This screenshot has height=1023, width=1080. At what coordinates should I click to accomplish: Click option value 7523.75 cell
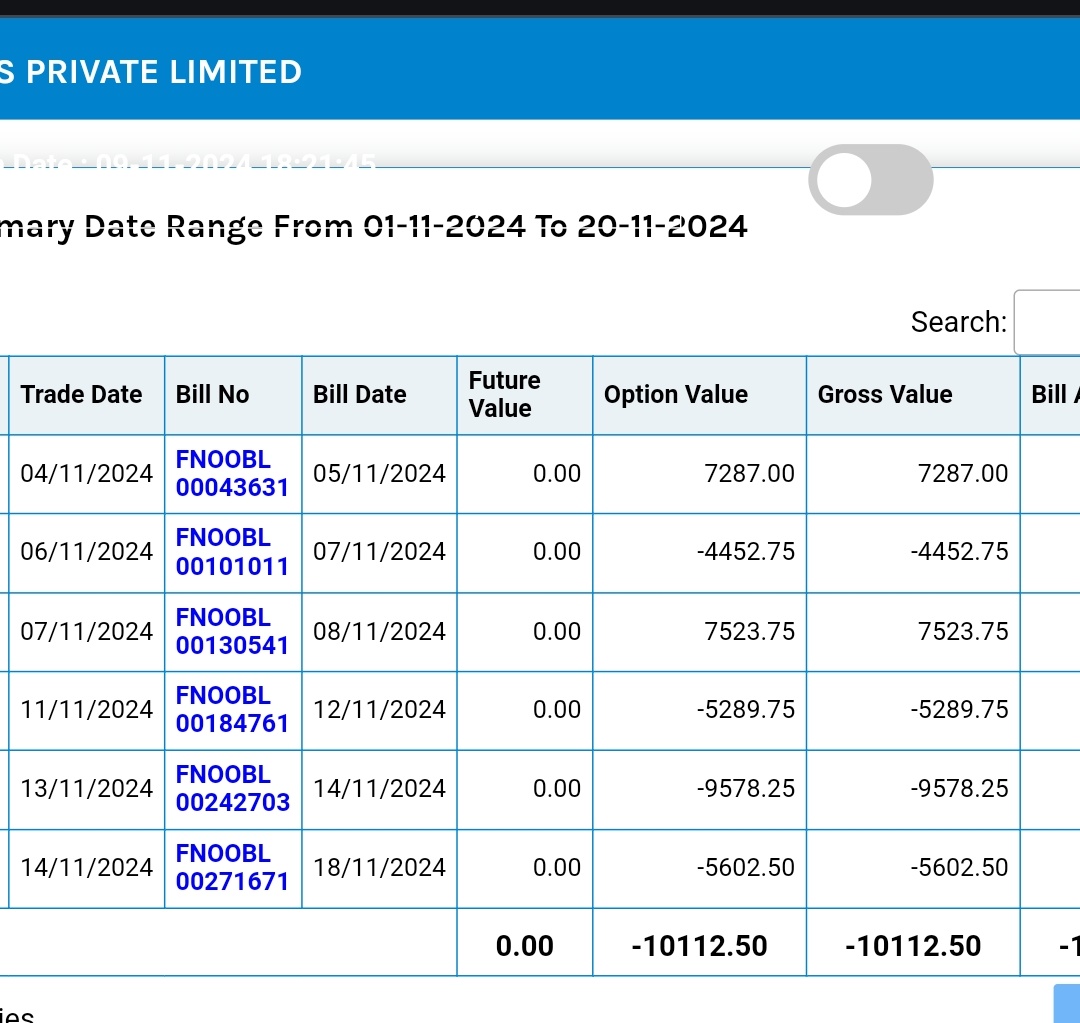[700, 632]
